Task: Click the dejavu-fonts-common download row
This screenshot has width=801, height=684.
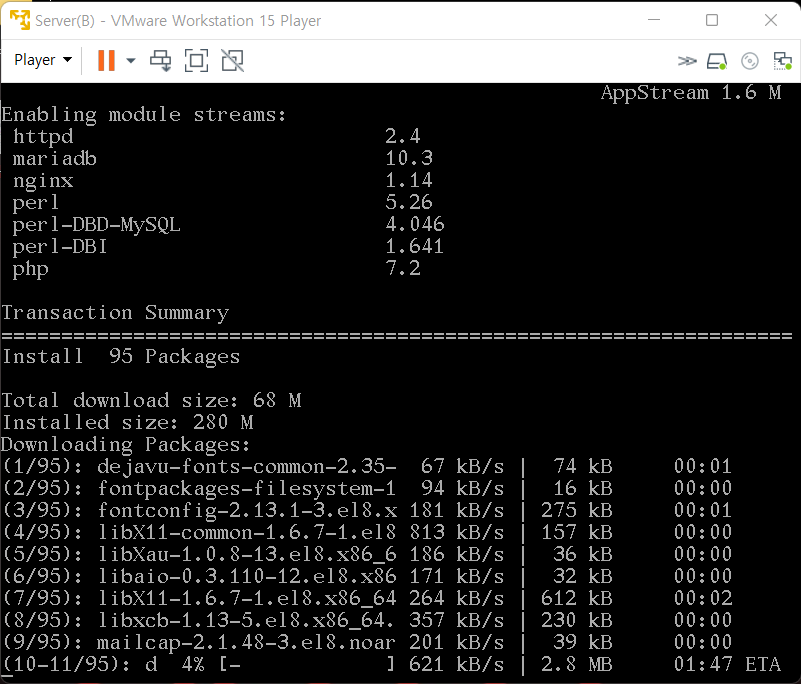Action: click(x=367, y=466)
